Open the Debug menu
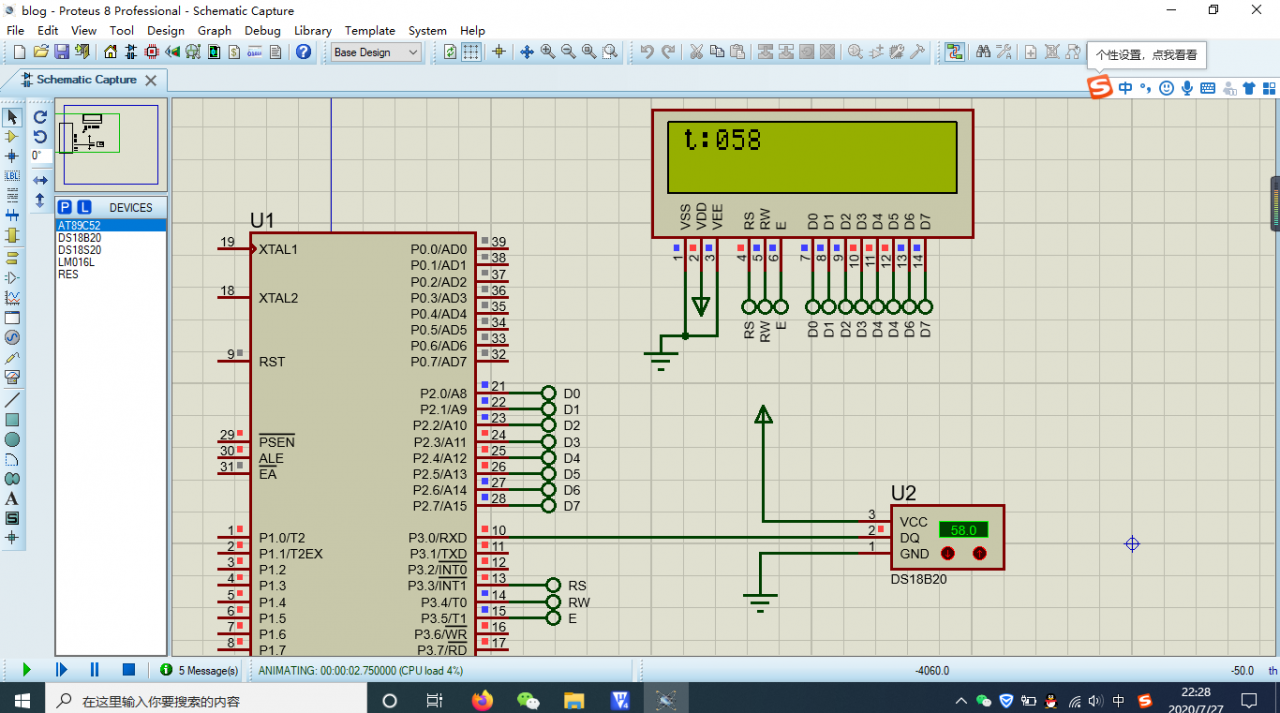The height and width of the screenshot is (713, 1280). [x=262, y=30]
